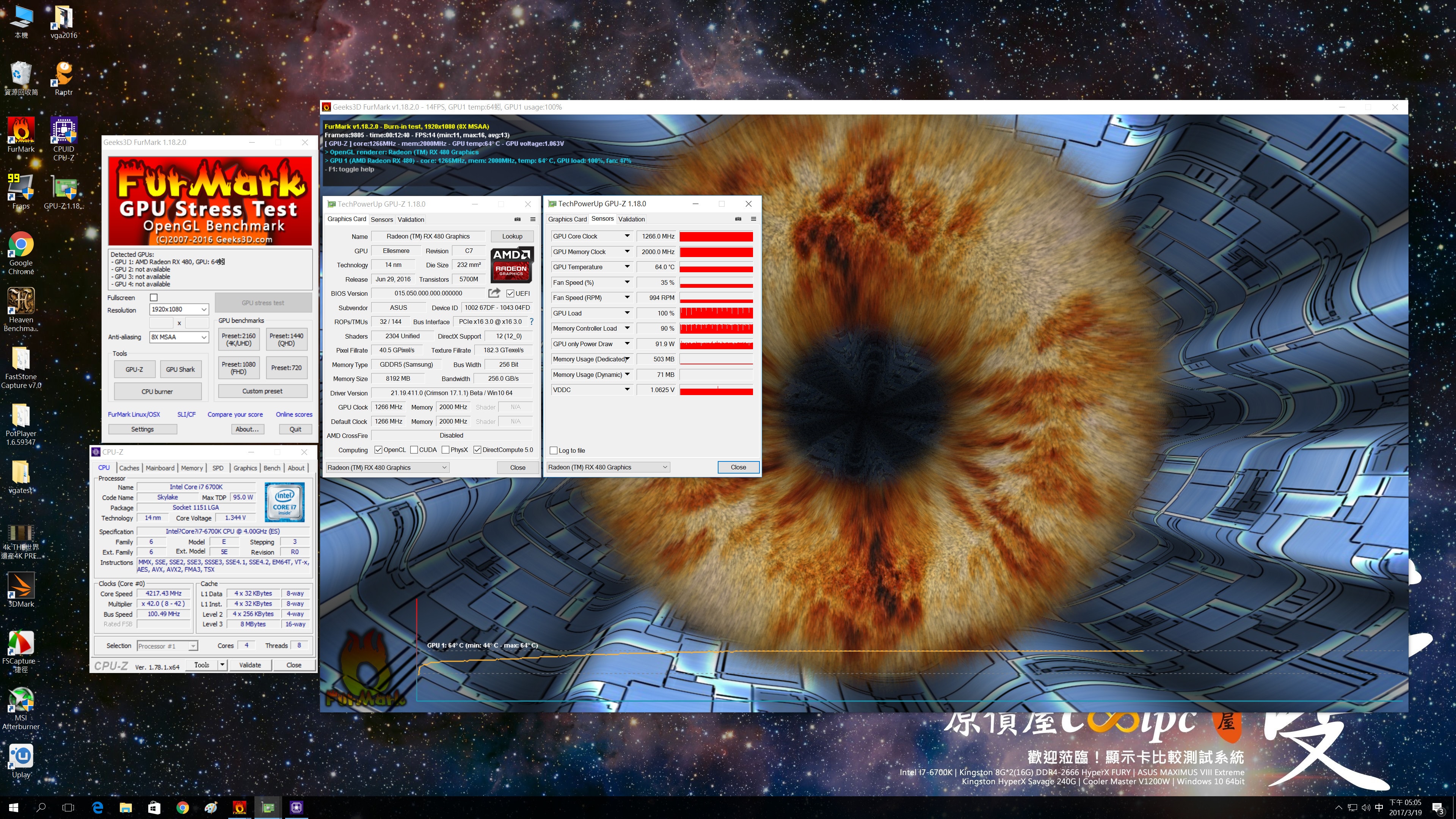Image resolution: width=1456 pixels, height=819 pixels.
Task: Open the Compare your score link
Action: point(235,414)
